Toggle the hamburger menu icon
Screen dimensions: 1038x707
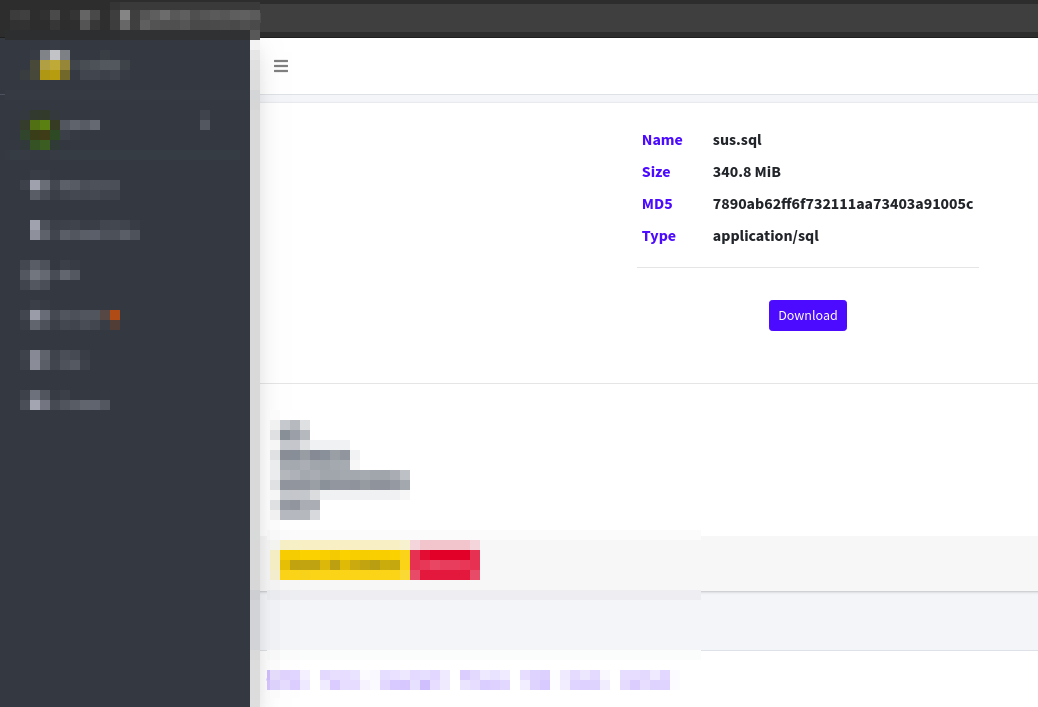coord(281,66)
